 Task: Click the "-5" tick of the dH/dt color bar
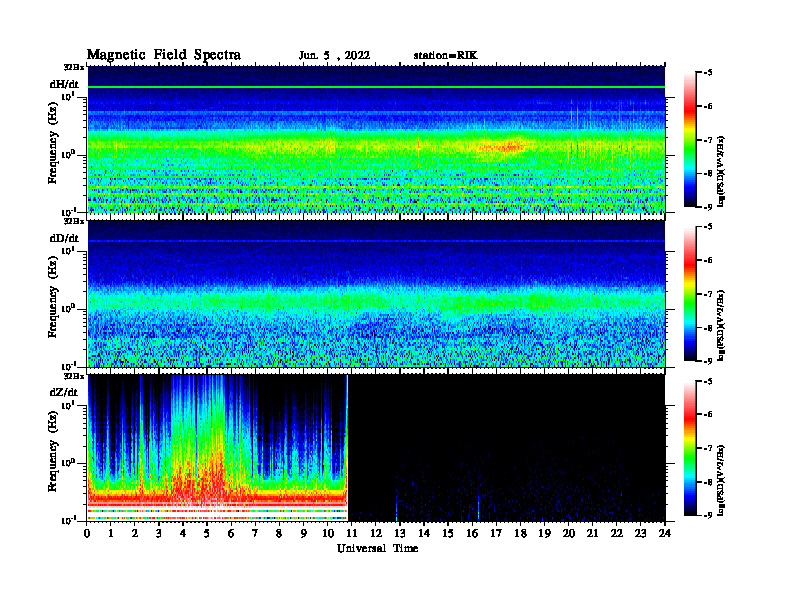pyautogui.click(x=708, y=73)
